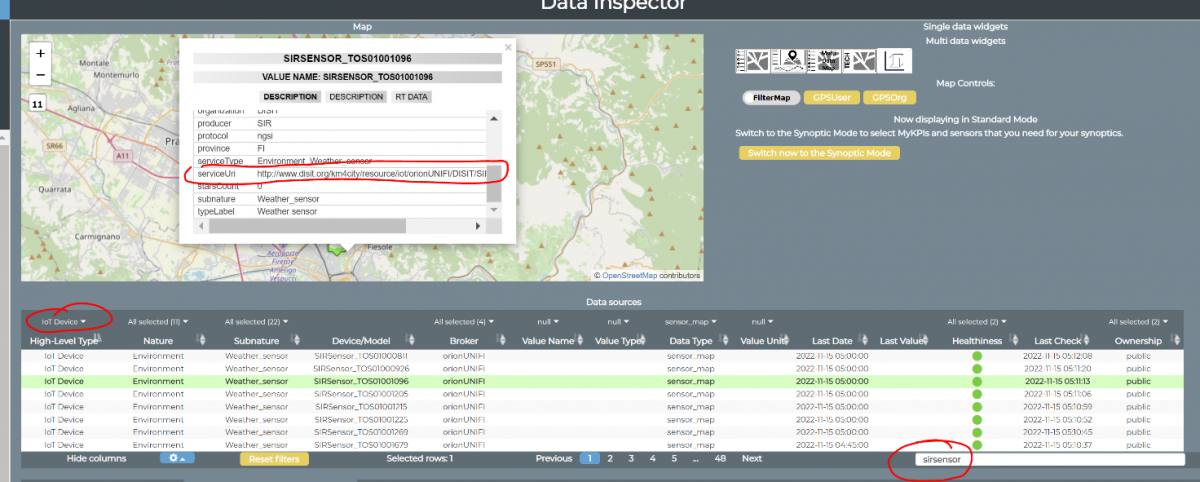Click the search field containing sirsensor
Viewport: 1200px width, 482px height.
(1050, 460)
